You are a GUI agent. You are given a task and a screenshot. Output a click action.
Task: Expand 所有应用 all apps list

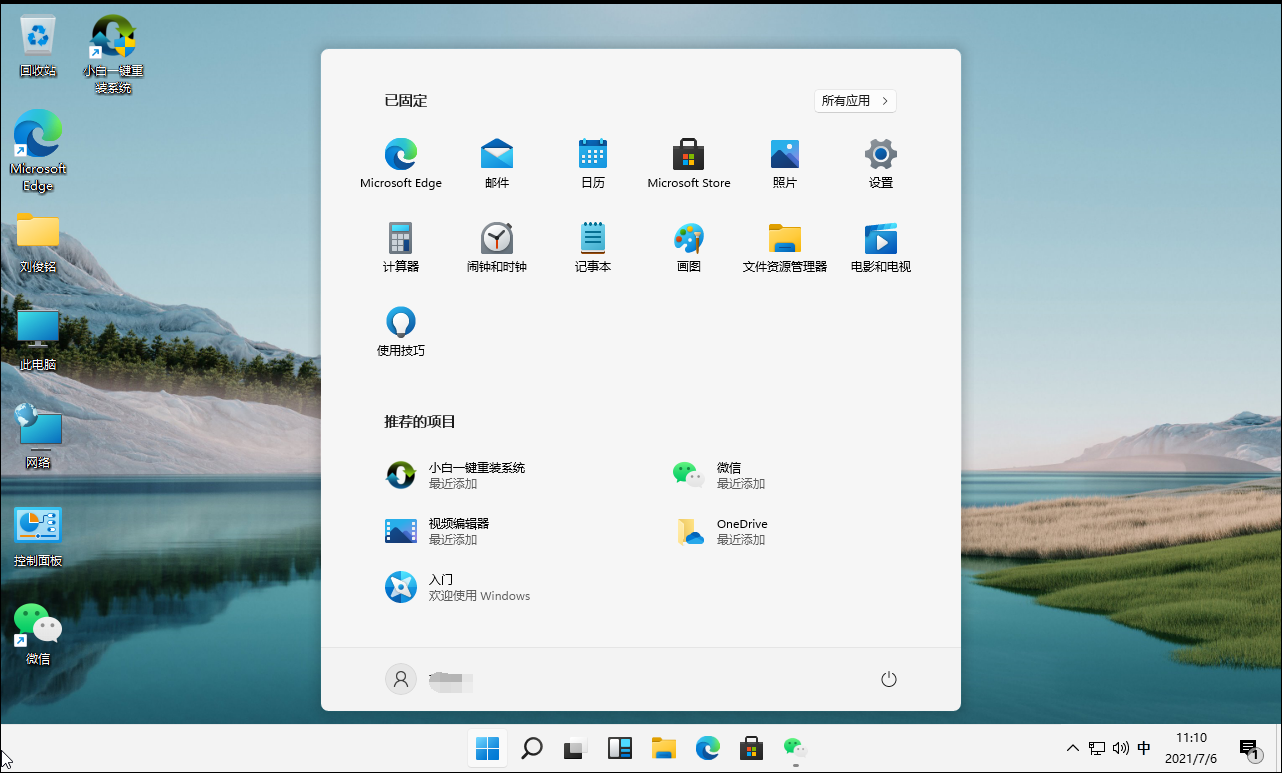pyautogui.click(x=855, y=101)
